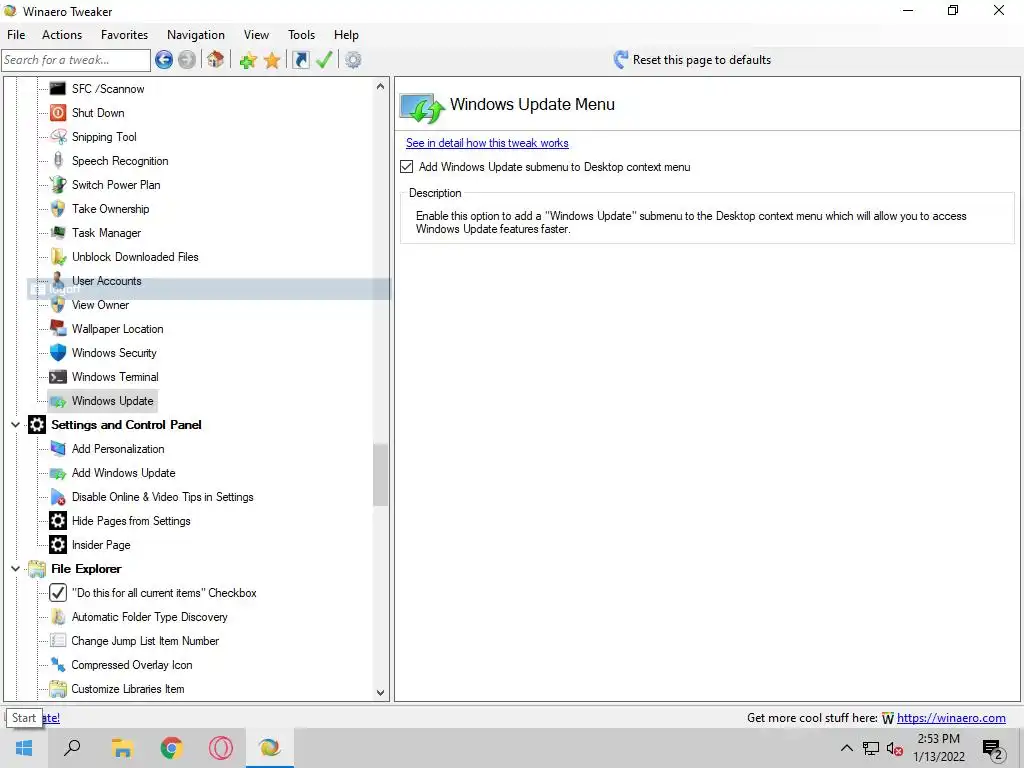Viewport: 1024px width, 768px height.
Task: Click the Hide Pages from Settings gear icon
Action: (x=58, y=520)
